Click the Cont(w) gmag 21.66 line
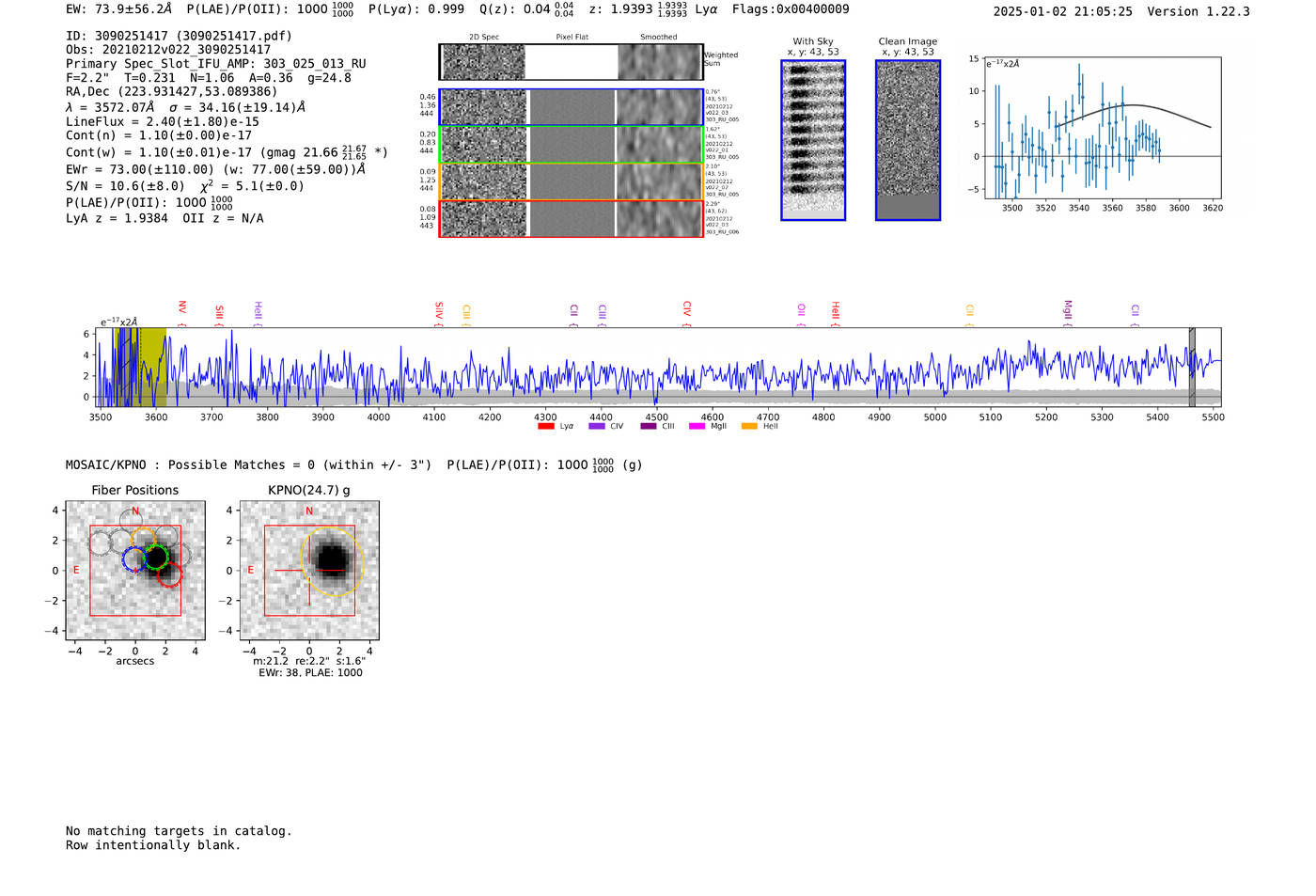The width and height of the screenshot is (1316, 896). [227, 151]
